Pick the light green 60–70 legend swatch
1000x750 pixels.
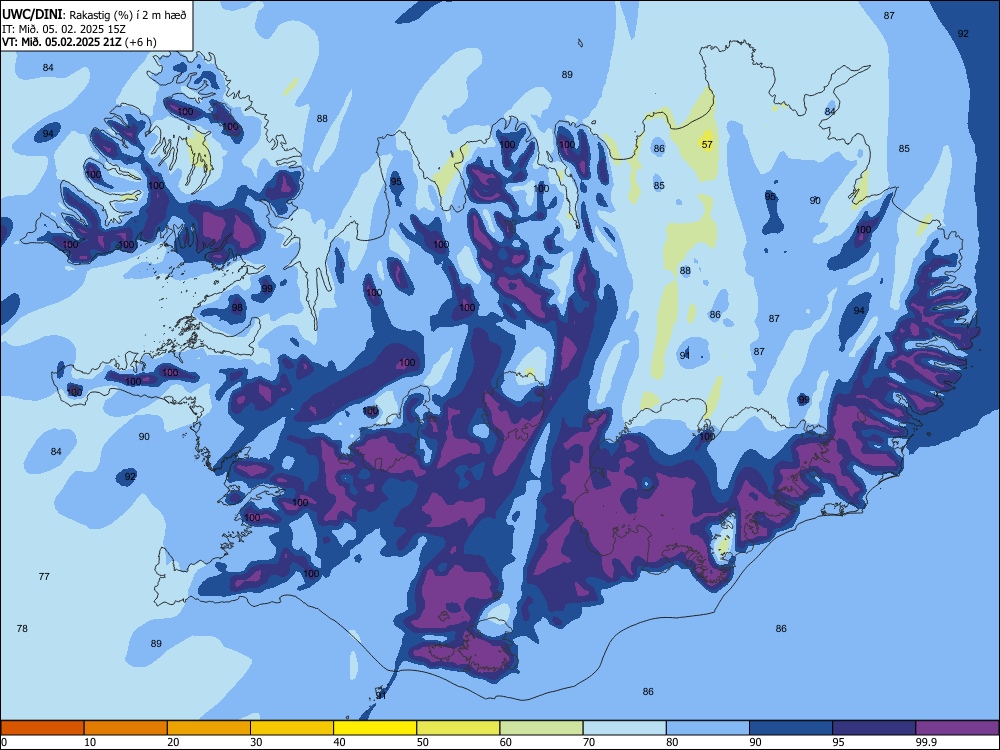541,728
